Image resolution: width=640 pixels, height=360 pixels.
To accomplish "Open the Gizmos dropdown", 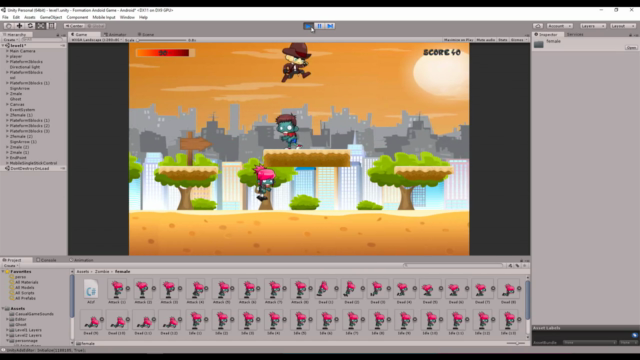I will click(x=518, y=40).
